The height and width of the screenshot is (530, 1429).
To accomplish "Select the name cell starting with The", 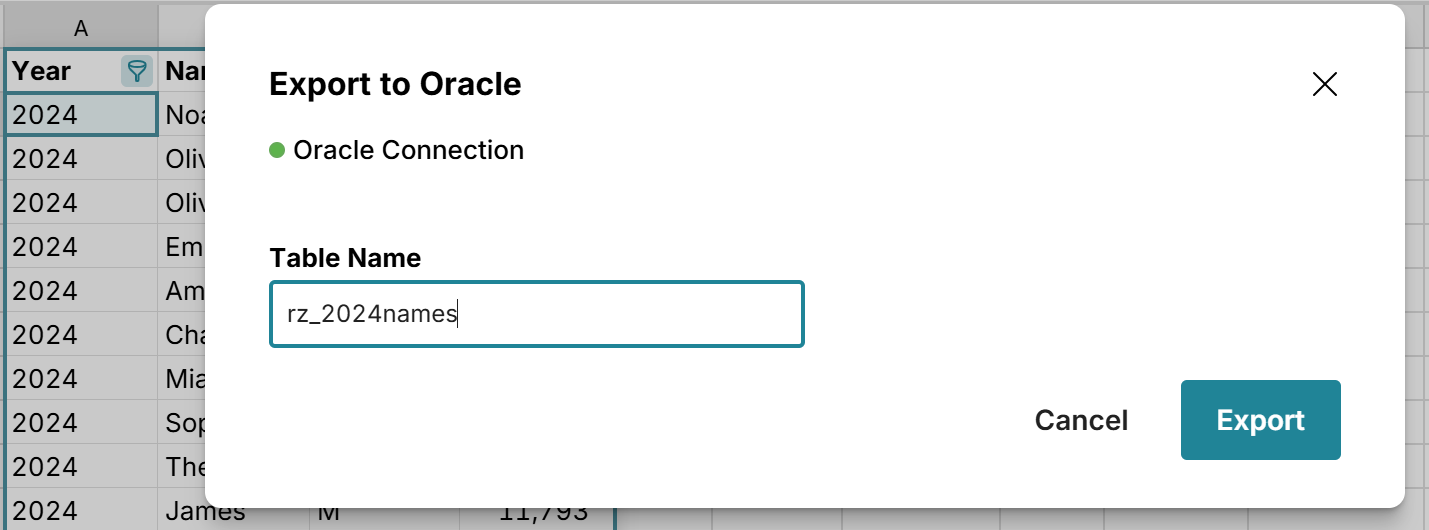I will (x=184, y=467).
